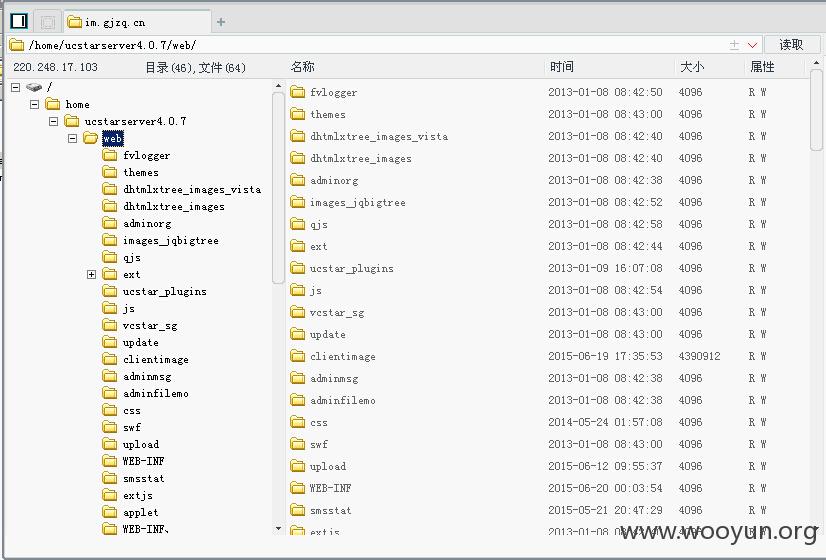The width and height of the screenshot is (826, 560).
Task: Select clientimage in the tree
Action: click(x=155, y=359)
